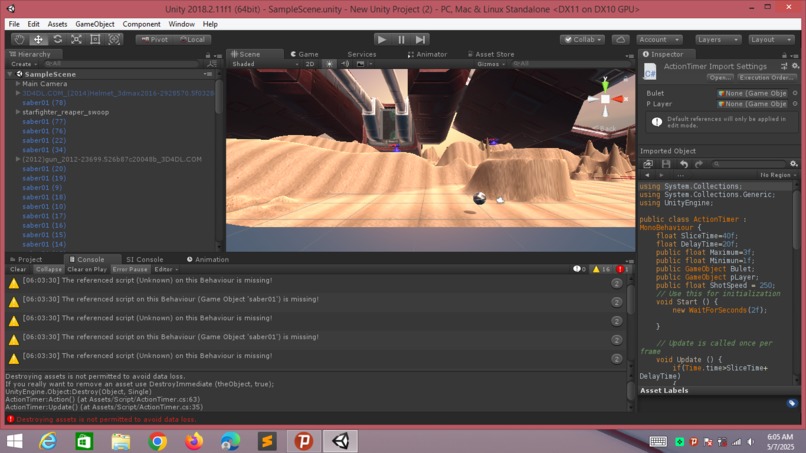Switch to the Game tab
Image resolution: width=806 pixels, height=453 pixels.
[x=304, y=54]
